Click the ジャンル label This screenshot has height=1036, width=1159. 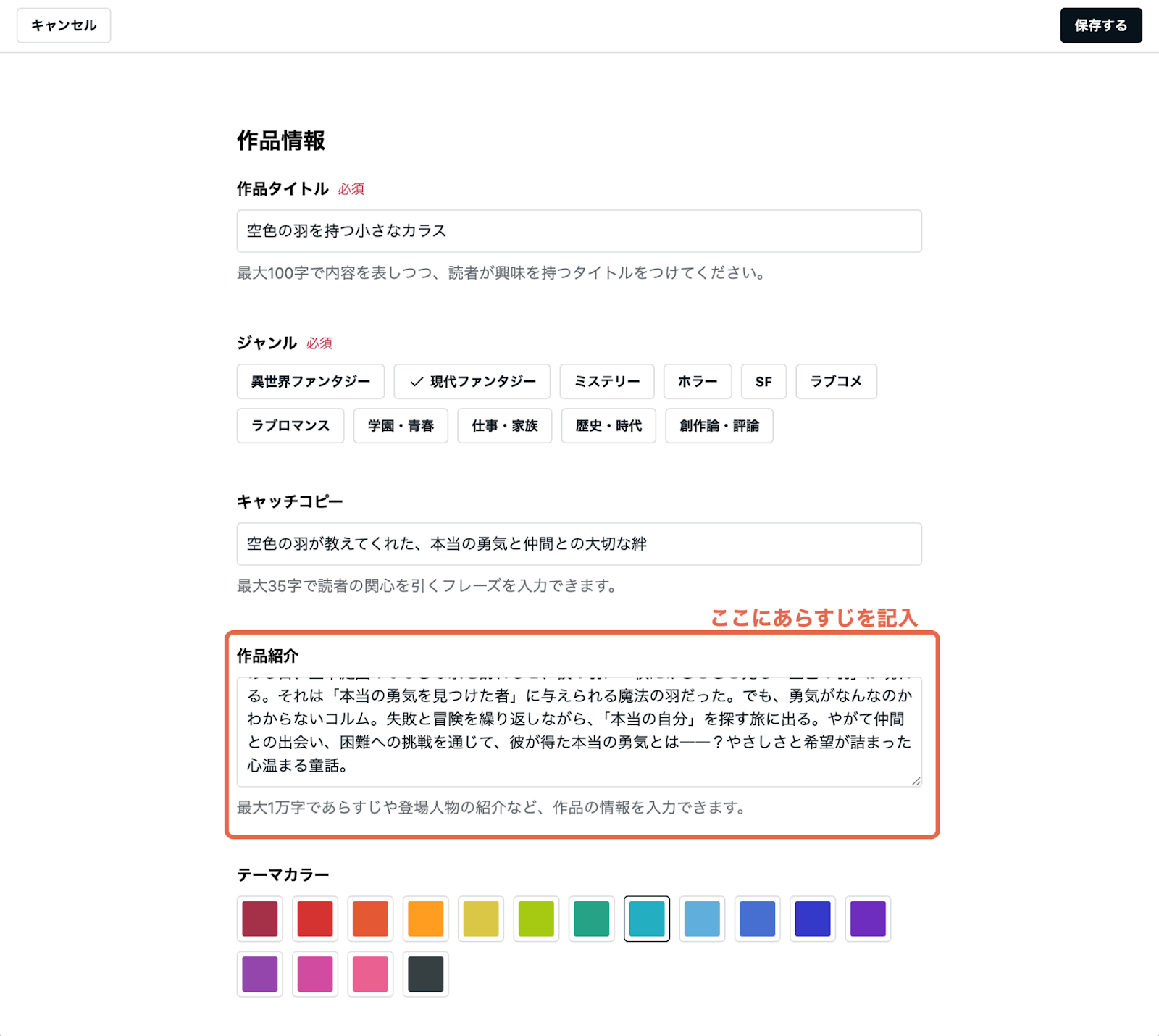[x=267, y=343]
